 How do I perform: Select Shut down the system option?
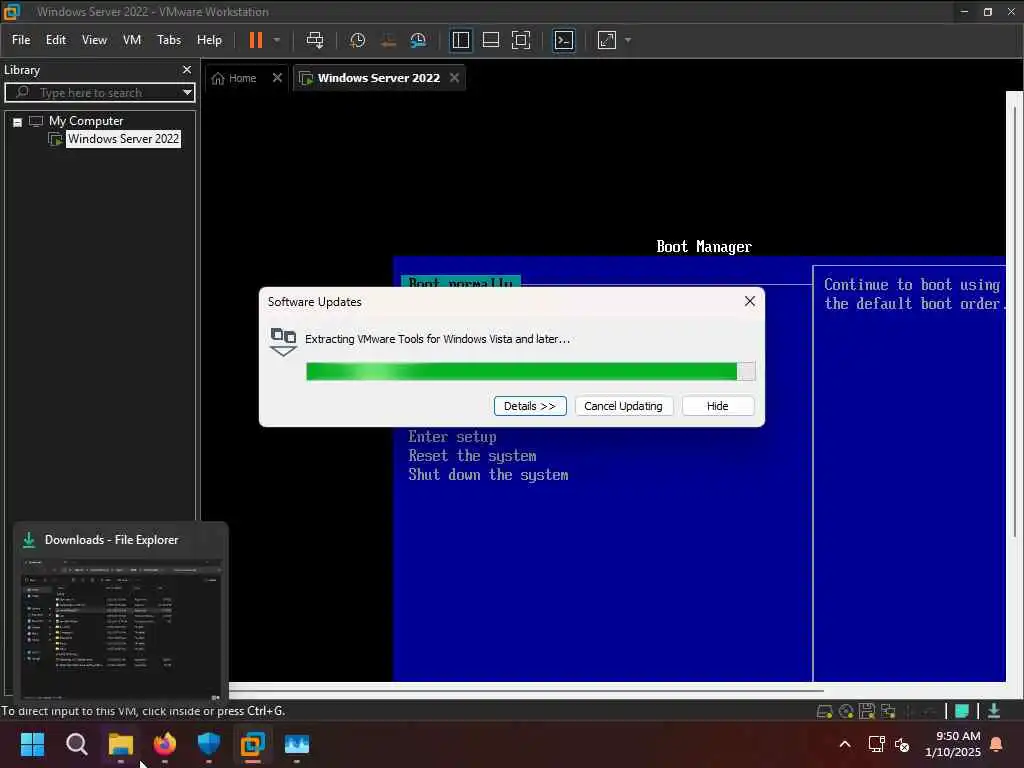488,475
